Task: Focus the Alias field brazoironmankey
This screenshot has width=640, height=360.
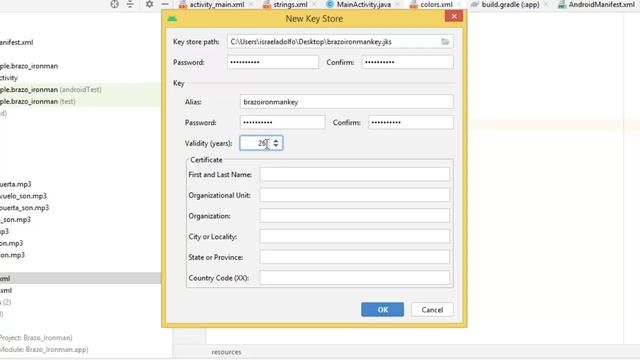Action: 347,102
